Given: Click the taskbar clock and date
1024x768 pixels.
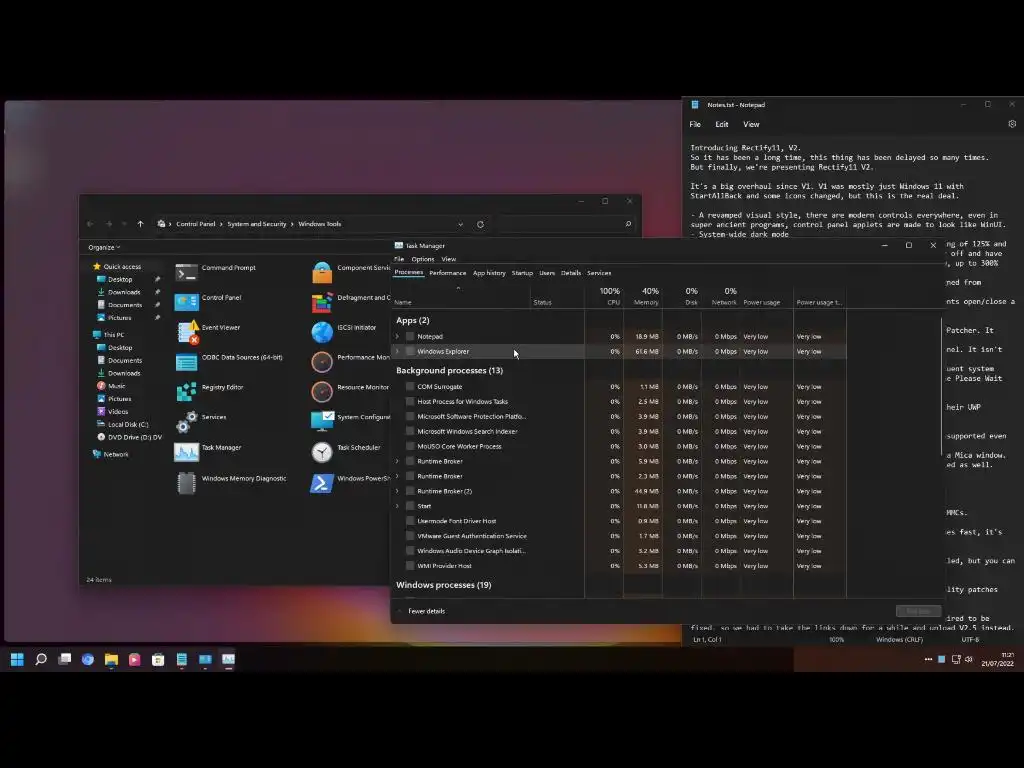Looking at the screenshot, I should 998,659.
